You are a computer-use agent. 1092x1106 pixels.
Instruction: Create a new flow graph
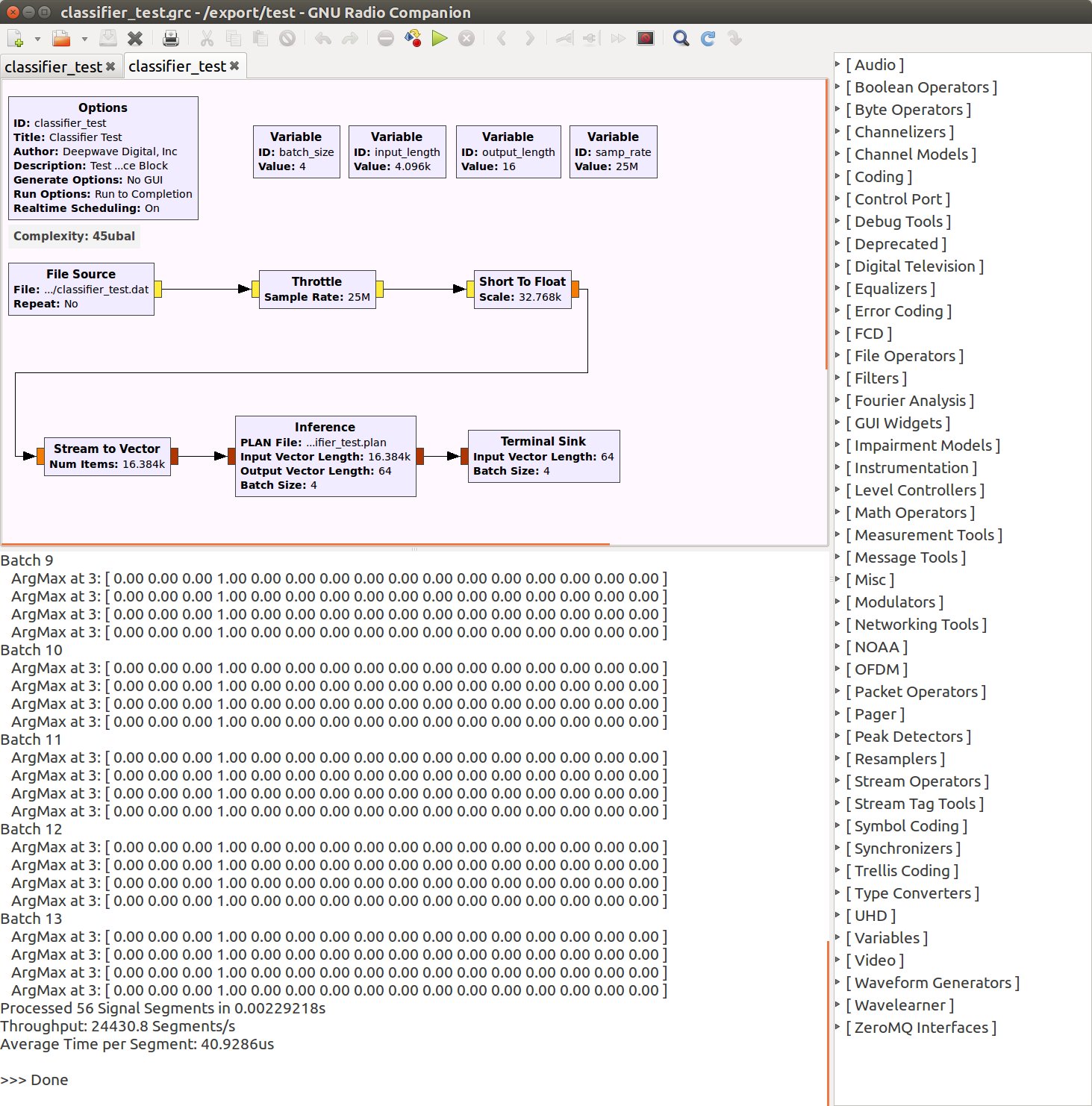click(x=15, y=39)
